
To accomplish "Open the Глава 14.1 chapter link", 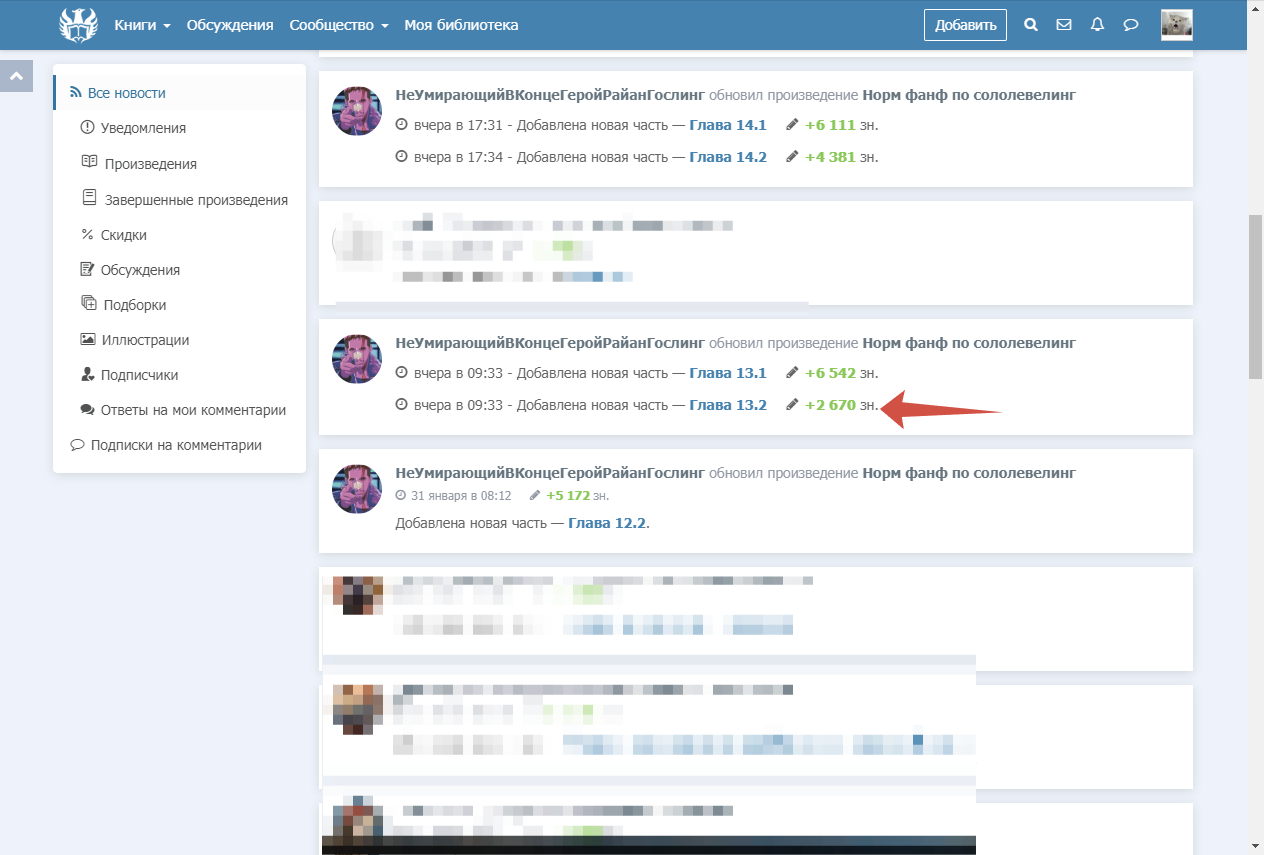I will pos(728,125).
